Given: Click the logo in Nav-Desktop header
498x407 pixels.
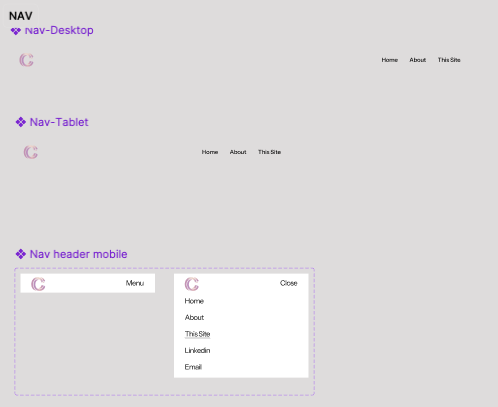Looking at the screenshot, I should coord(26,60).
